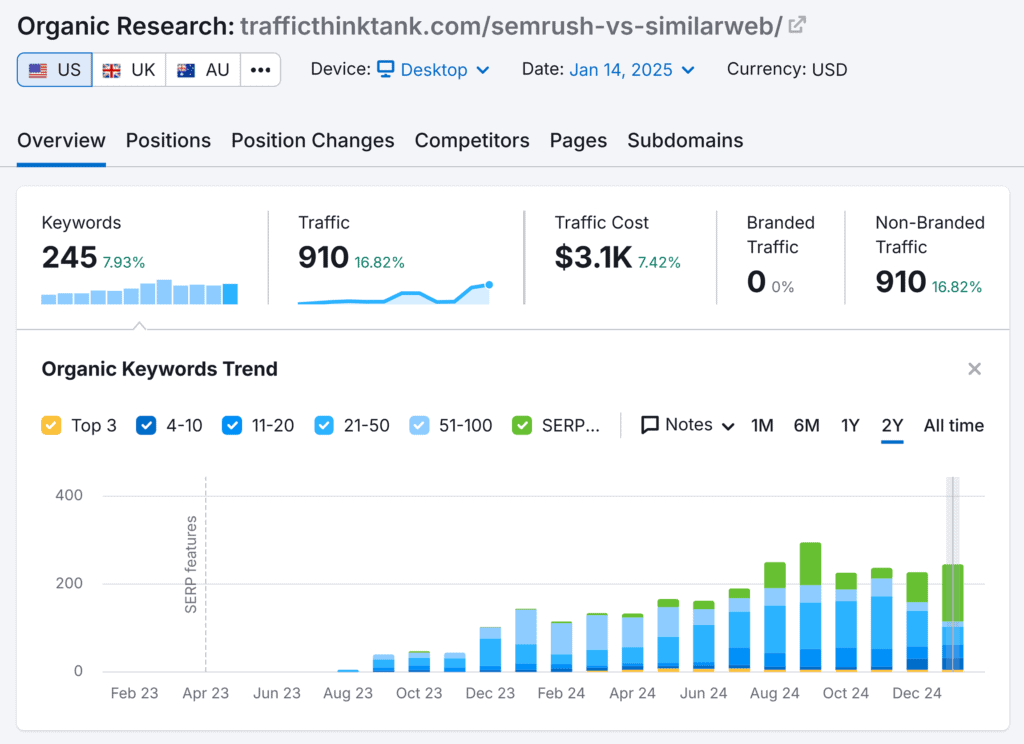Click the Desktop device icon
This screenshot has height=744, width=1024.
pyautogui.click(x=384, y=70)
